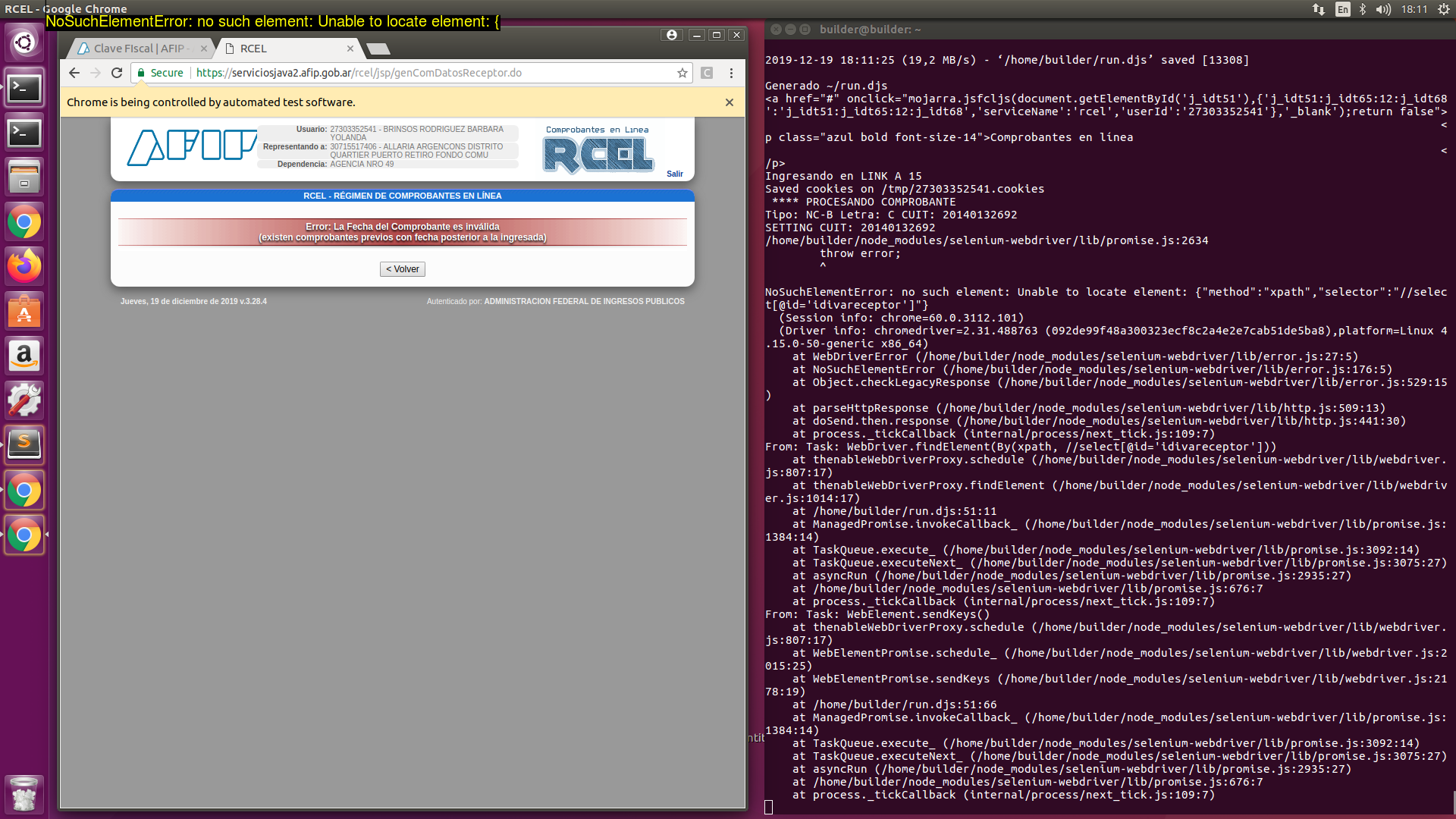Open the Trash icon in launcher
1456x819 pixels.
24,794
